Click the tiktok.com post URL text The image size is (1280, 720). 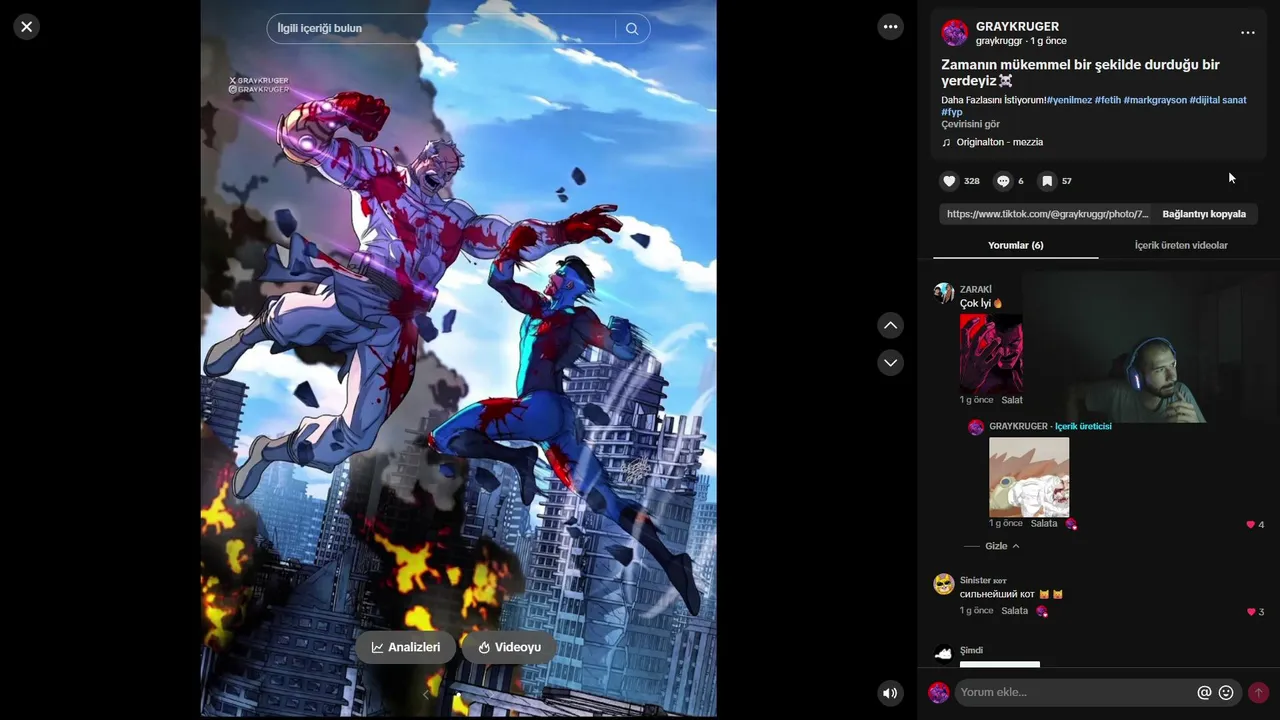click(1047, 214)
